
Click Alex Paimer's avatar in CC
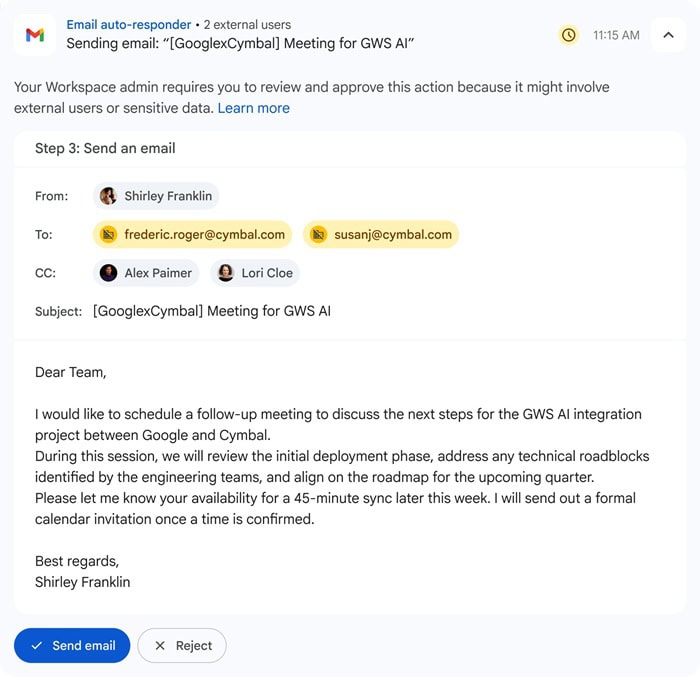(108, 272)
